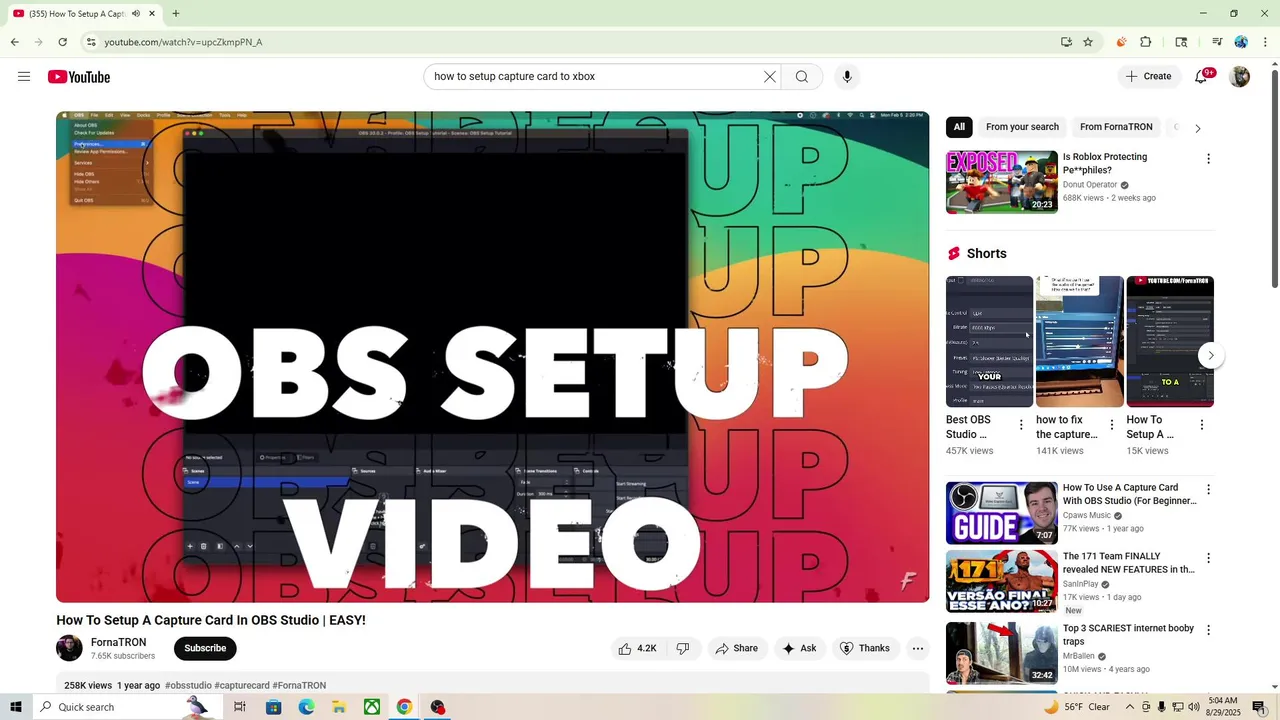
Task: Open Task View on taskbar
Action: pos(240,707)
